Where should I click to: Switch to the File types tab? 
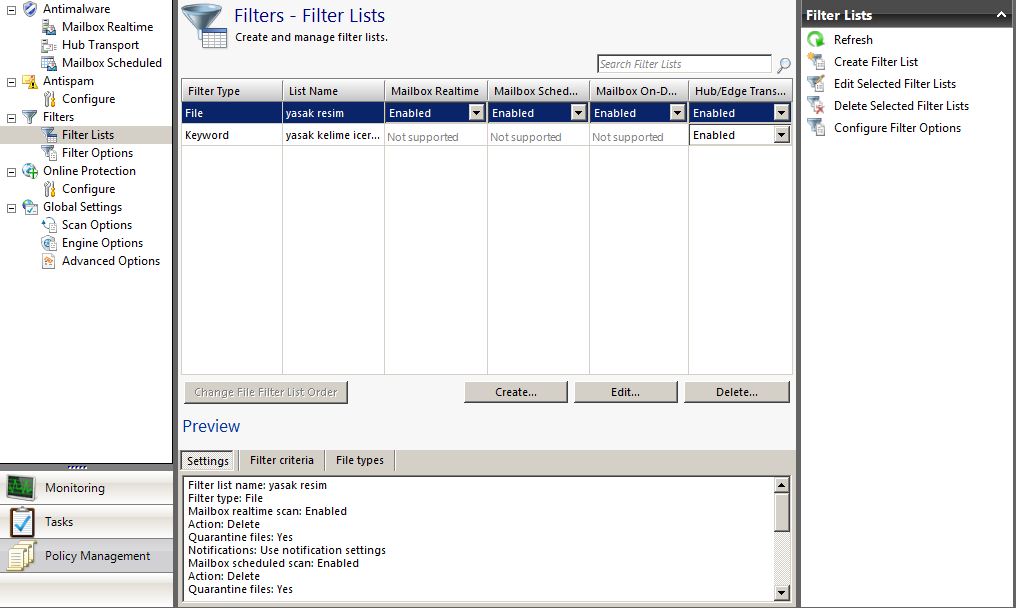click(359, 460)
